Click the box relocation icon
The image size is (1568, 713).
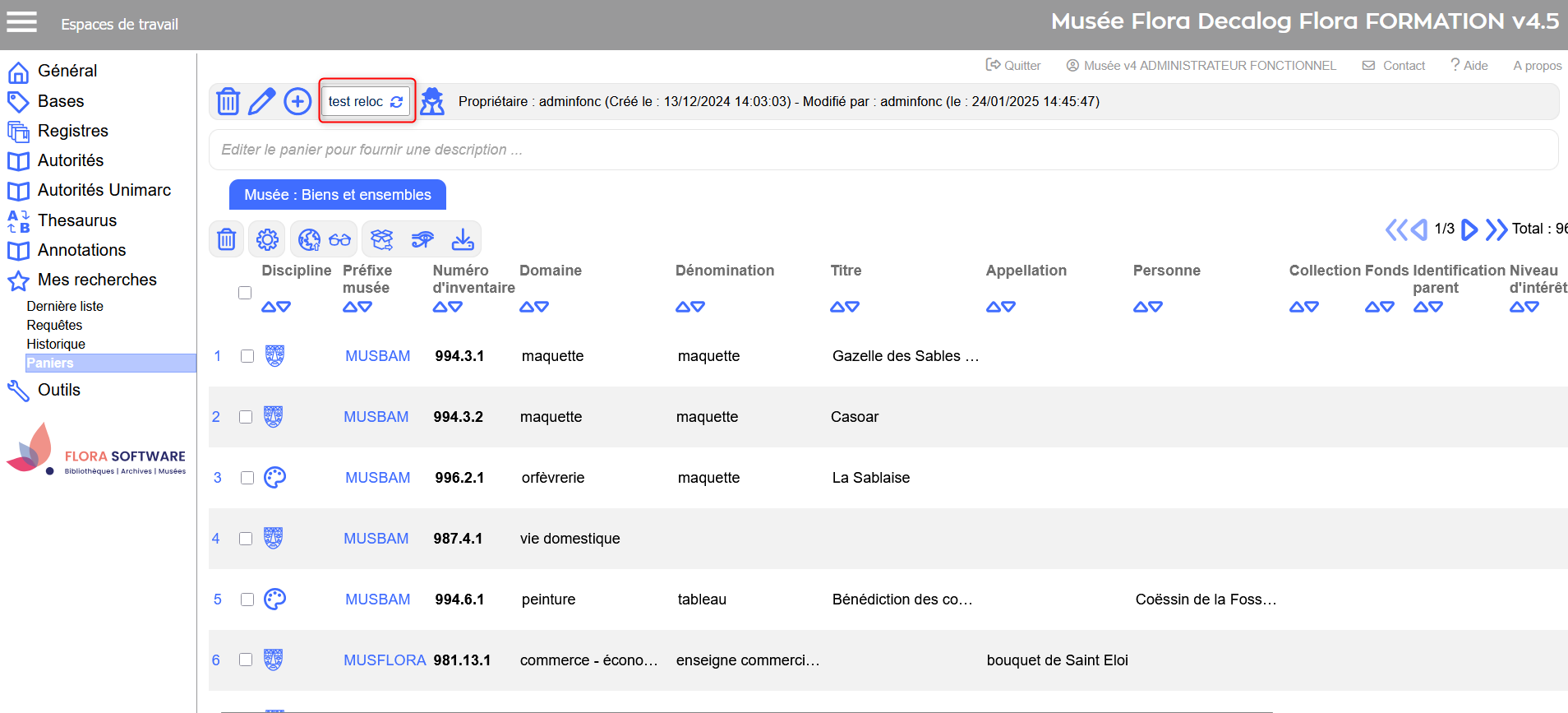[382, 239]
